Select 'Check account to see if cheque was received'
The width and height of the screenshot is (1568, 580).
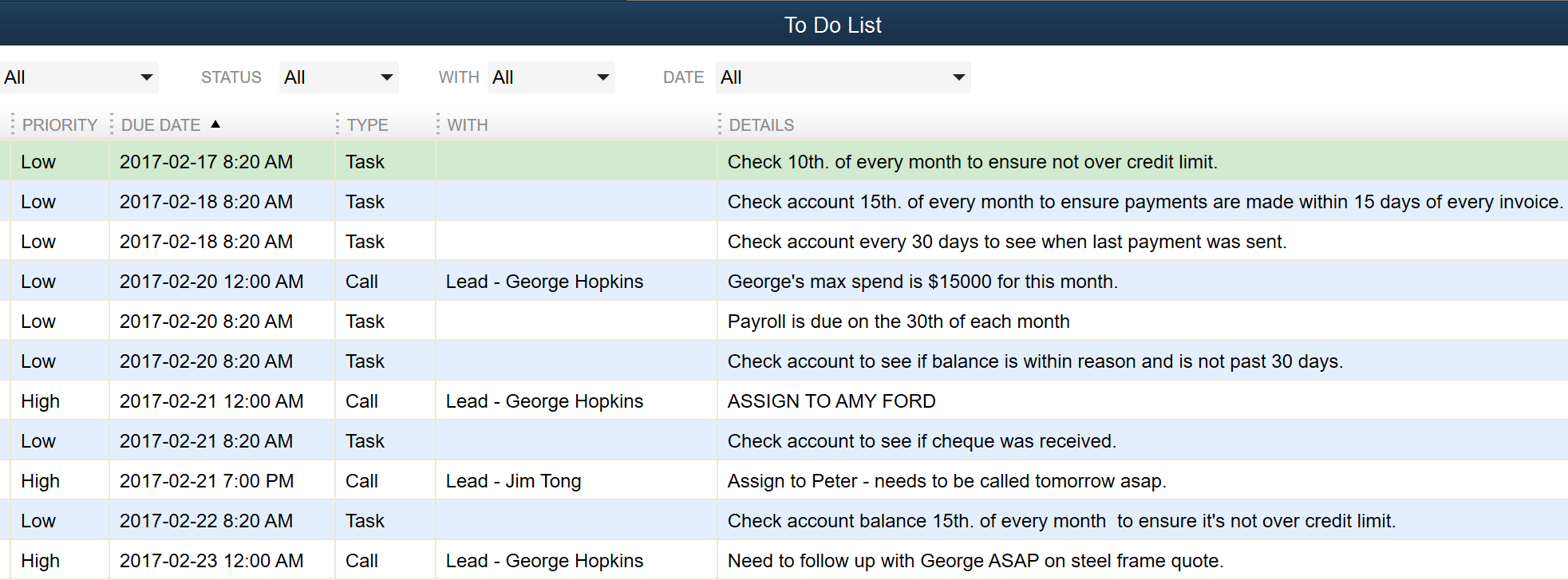922,441
